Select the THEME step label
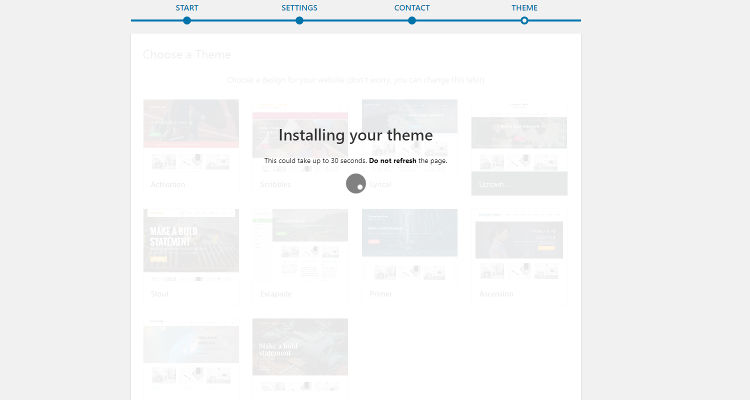Image resolution: width=750 pixels, height=400 pixels. click(x=524, y=8)
